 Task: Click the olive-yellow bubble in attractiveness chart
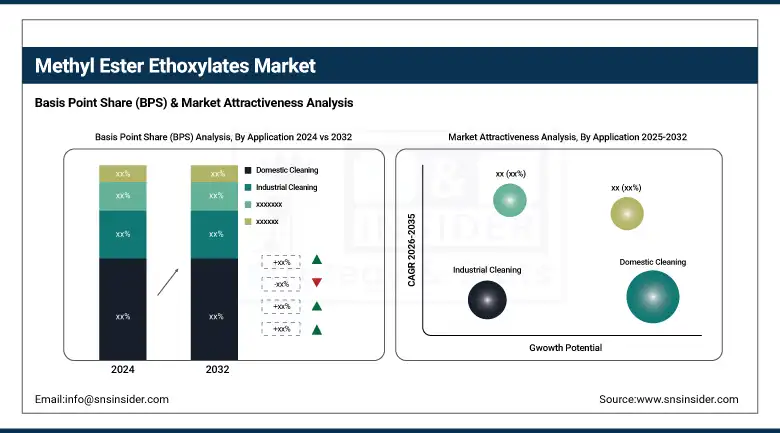627,213
